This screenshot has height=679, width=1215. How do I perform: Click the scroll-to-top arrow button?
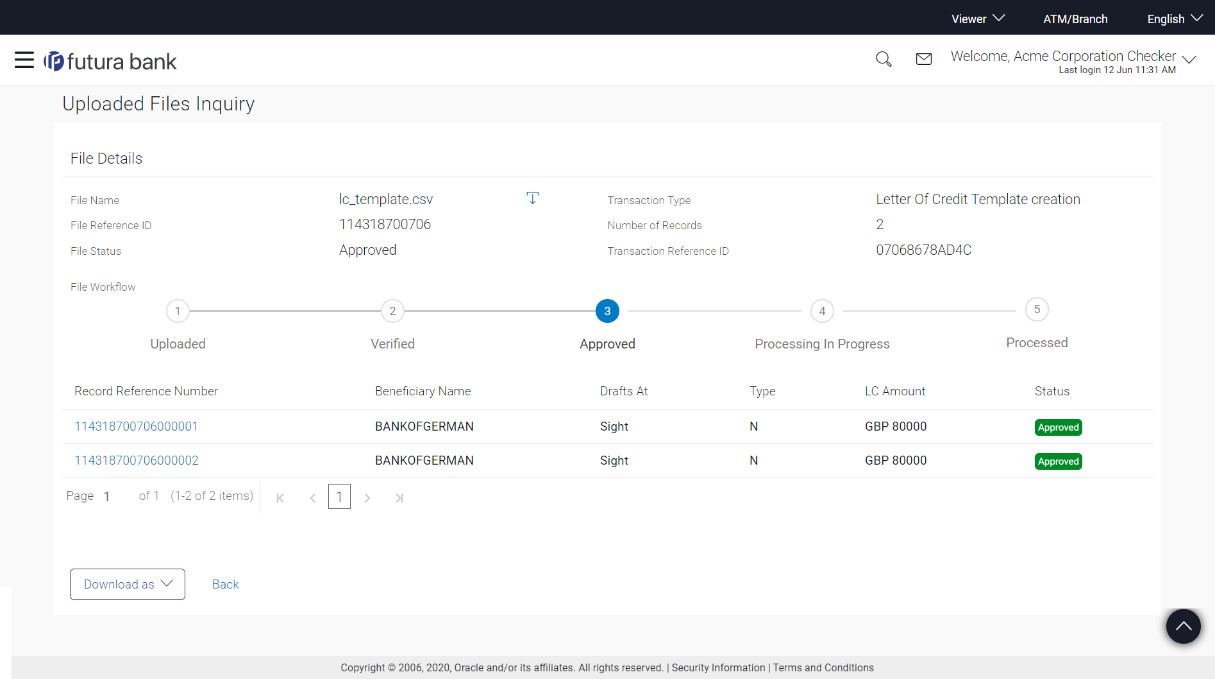tap(1183, 626)
